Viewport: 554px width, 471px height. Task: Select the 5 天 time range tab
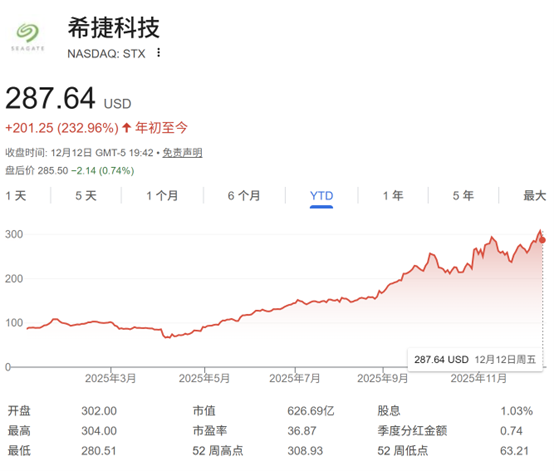[x=86, y=196]
